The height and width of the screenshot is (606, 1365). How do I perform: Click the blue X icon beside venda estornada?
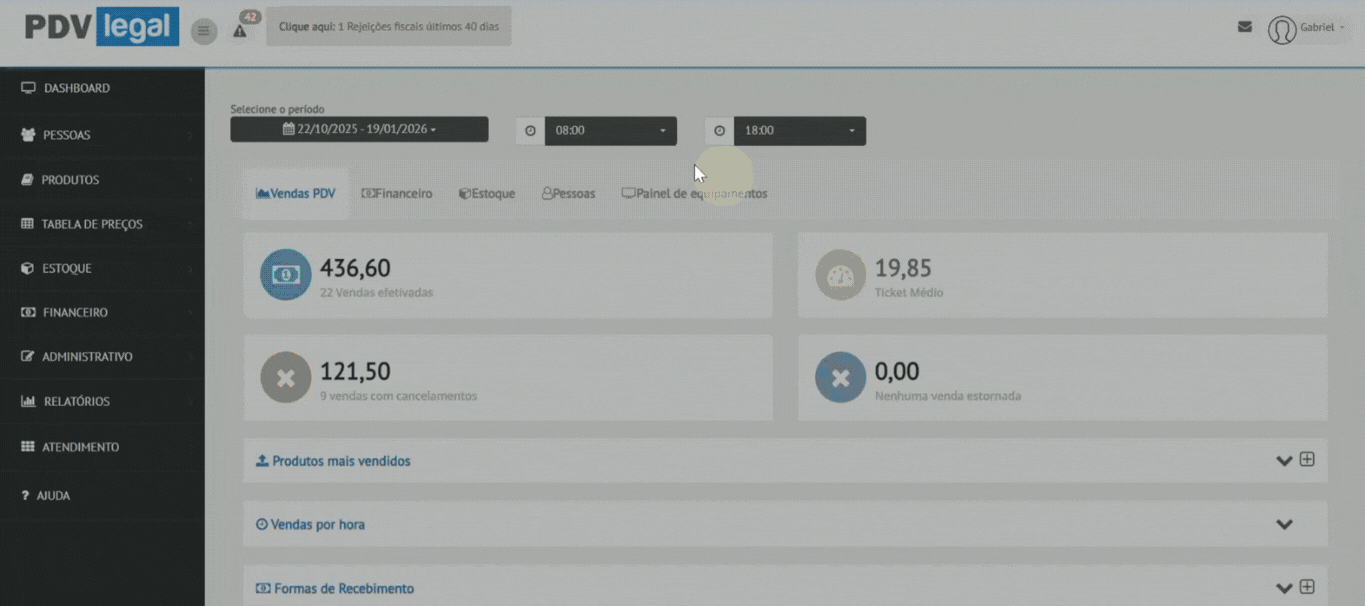coord(840,377)
